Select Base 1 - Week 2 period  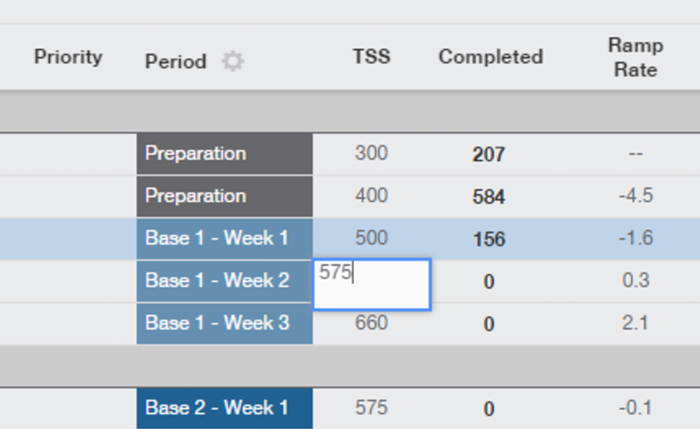(x=225, y=281)
